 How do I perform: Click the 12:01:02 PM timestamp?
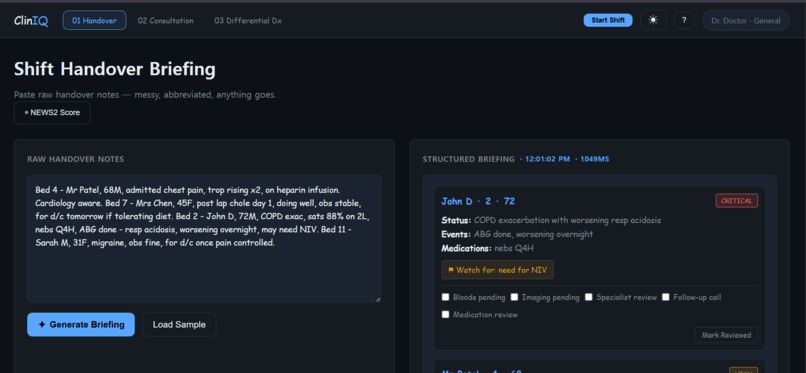[547, 159]
